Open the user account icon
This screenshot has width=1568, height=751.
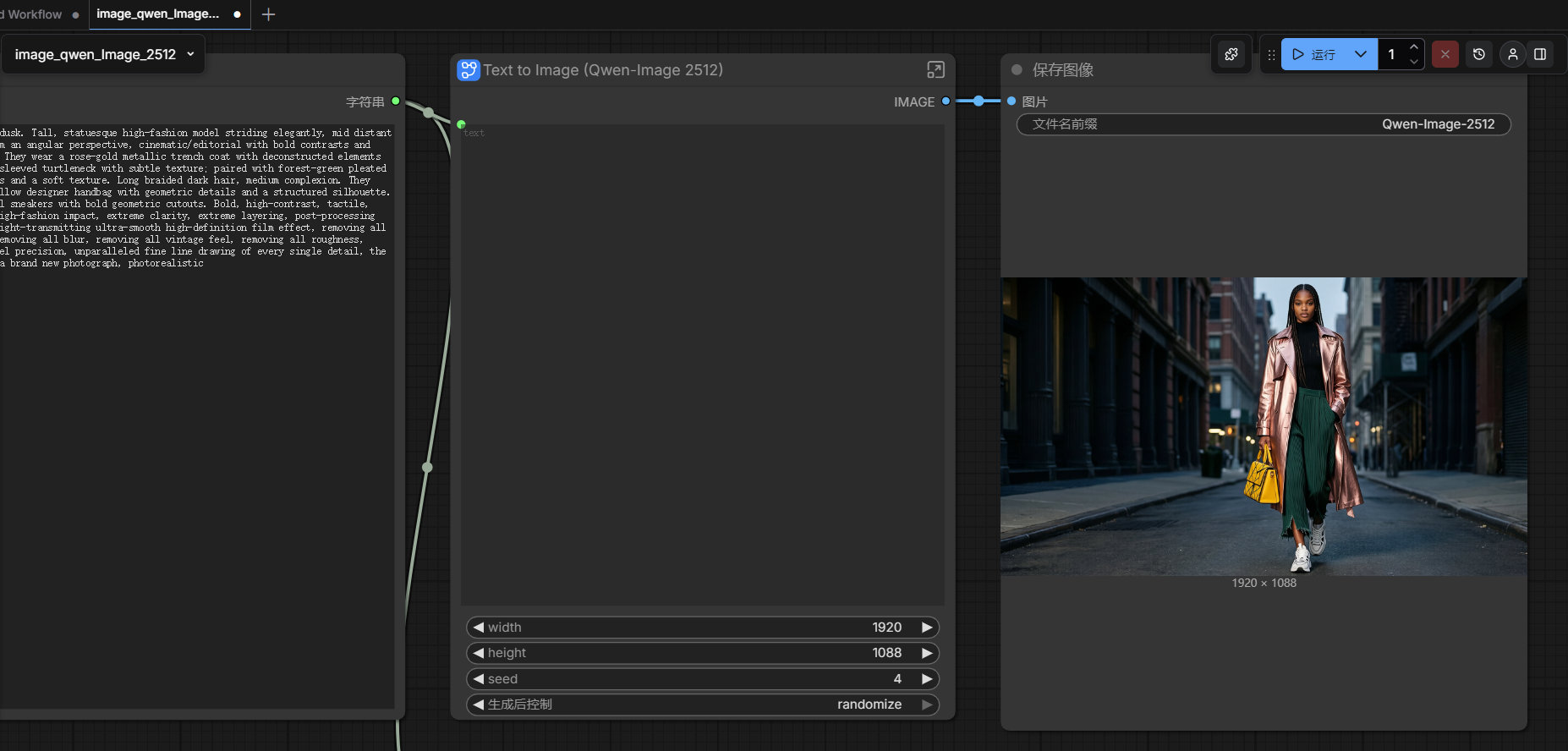coord(1513,54)
